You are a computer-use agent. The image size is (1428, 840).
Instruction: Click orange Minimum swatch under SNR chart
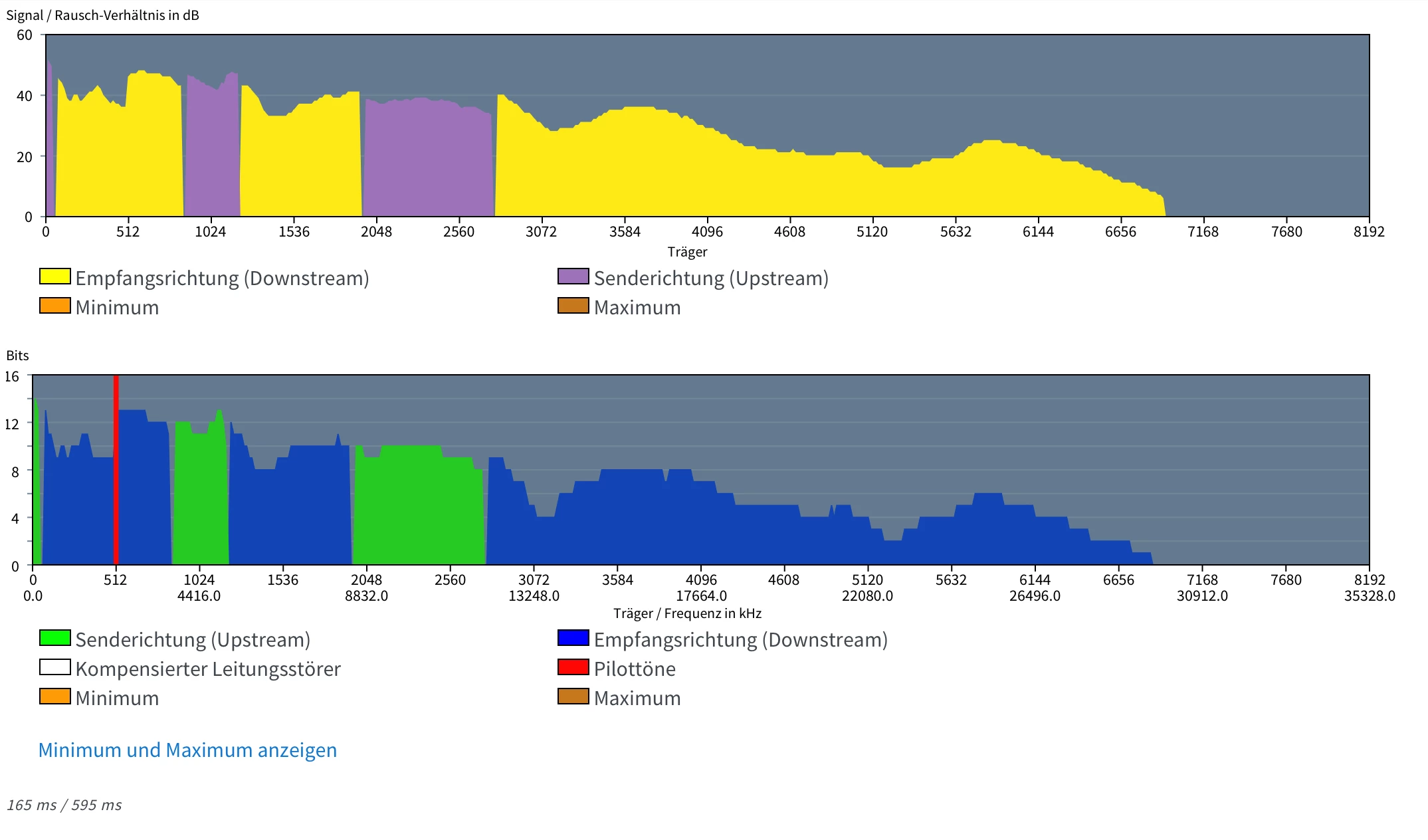click(55, 306)
